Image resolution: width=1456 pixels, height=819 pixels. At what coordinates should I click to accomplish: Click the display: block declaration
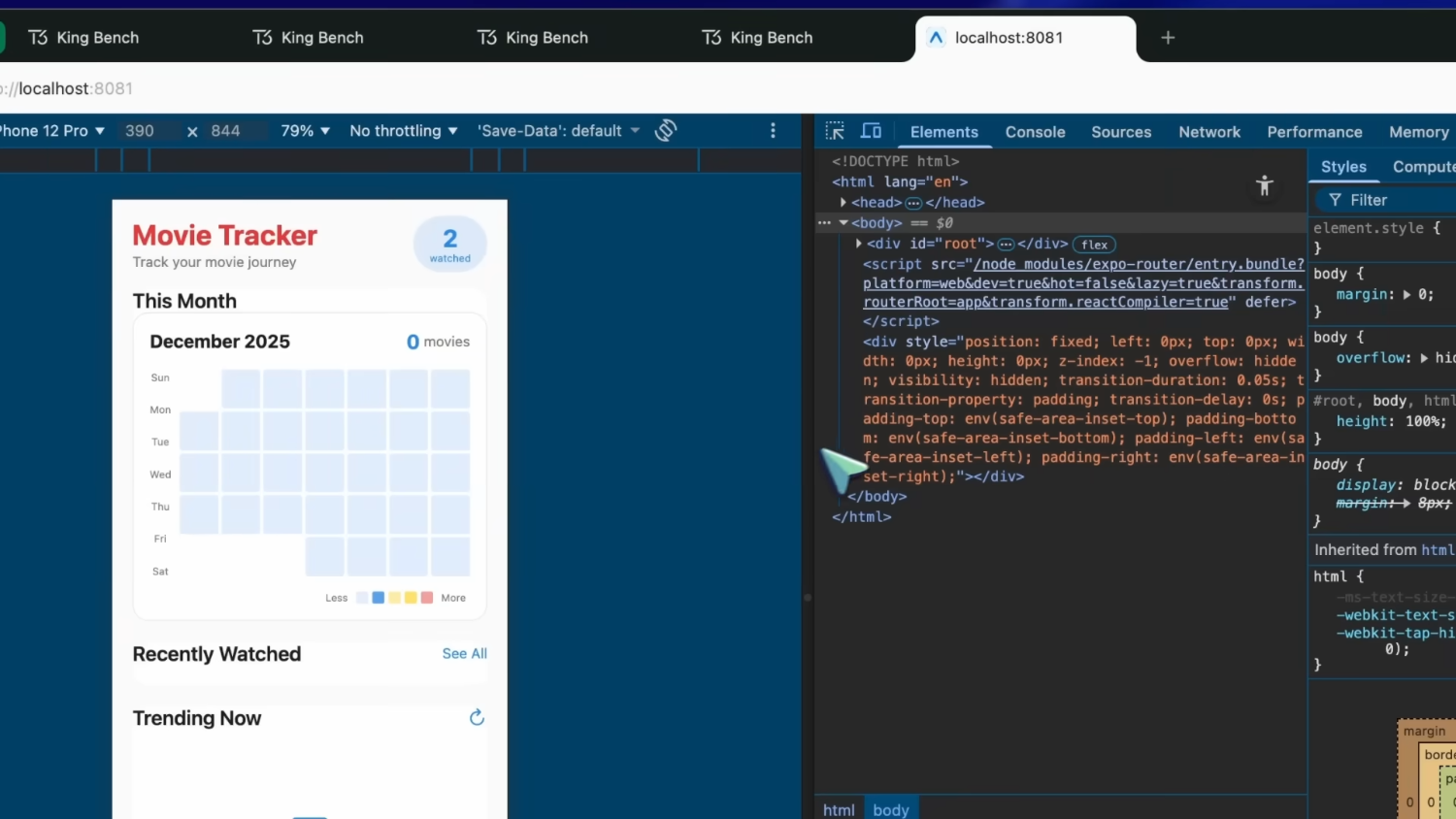1396,484
